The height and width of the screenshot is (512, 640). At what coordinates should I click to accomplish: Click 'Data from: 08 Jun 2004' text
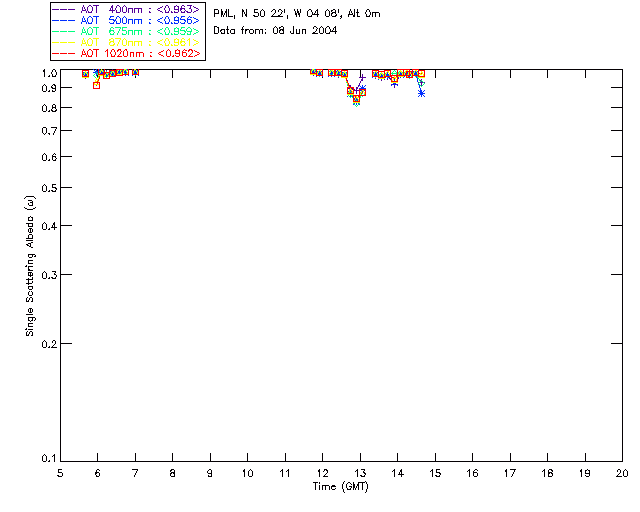275,31
